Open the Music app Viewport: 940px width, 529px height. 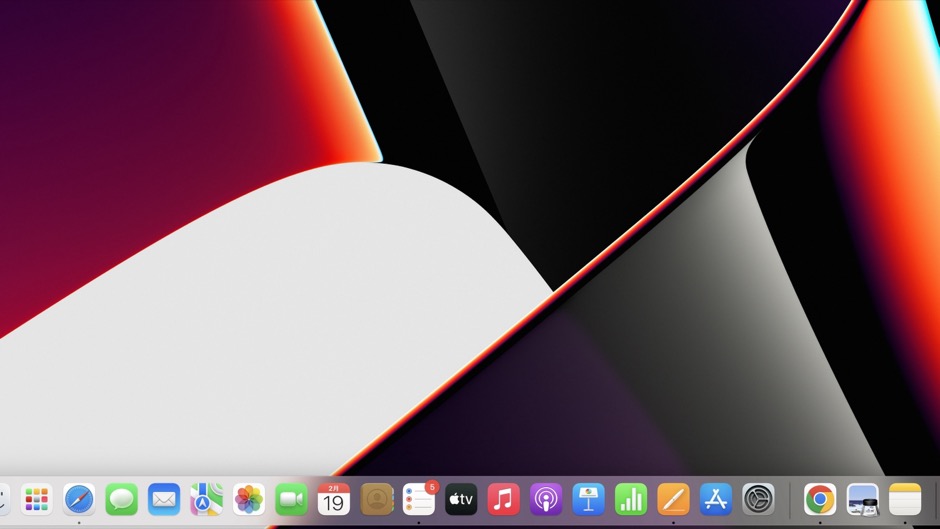504,498
